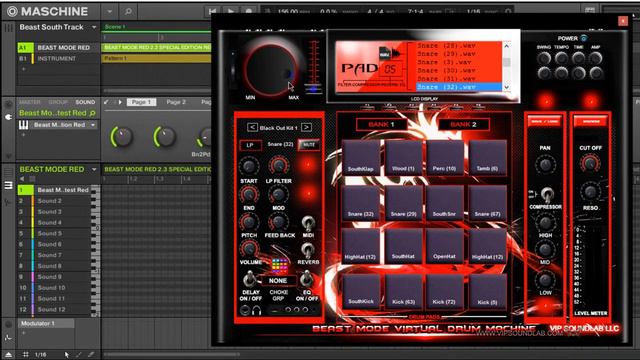The image size is (640, 360).
Task: Select Snare (32).wav in LCD list
Action: (459, 87)
